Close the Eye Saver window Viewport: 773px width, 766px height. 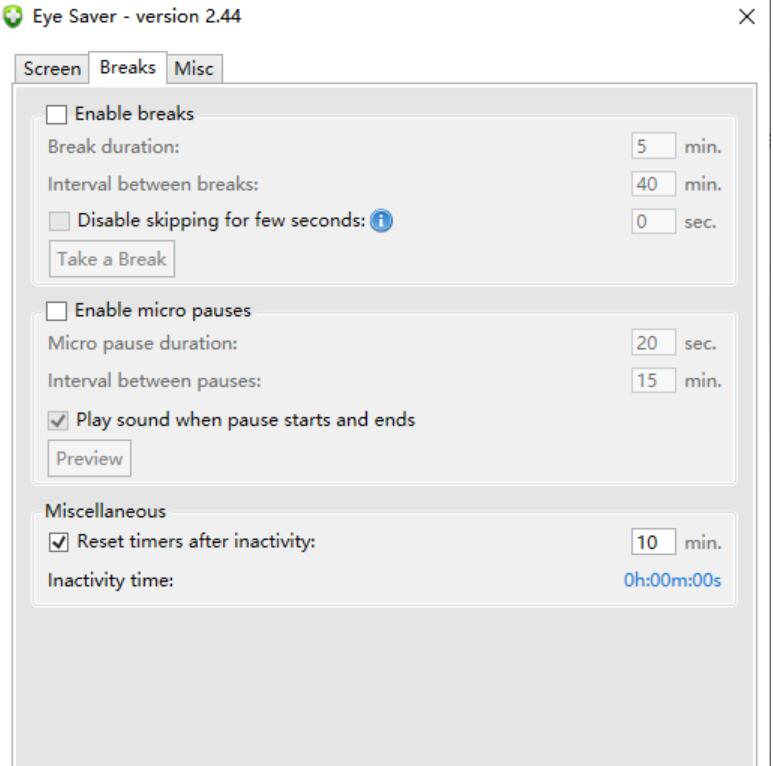745,17
